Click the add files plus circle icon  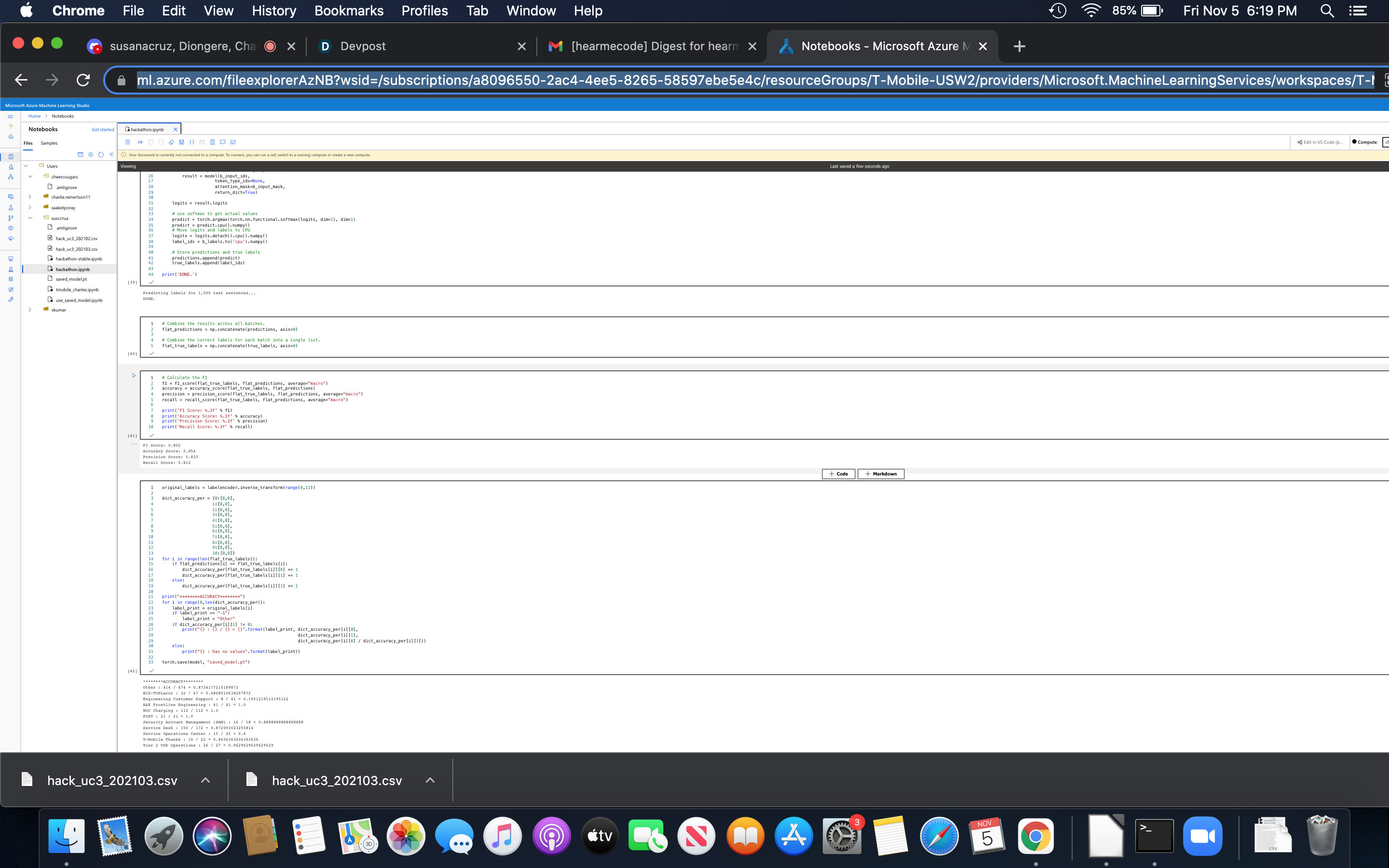[x=91, y=154]
